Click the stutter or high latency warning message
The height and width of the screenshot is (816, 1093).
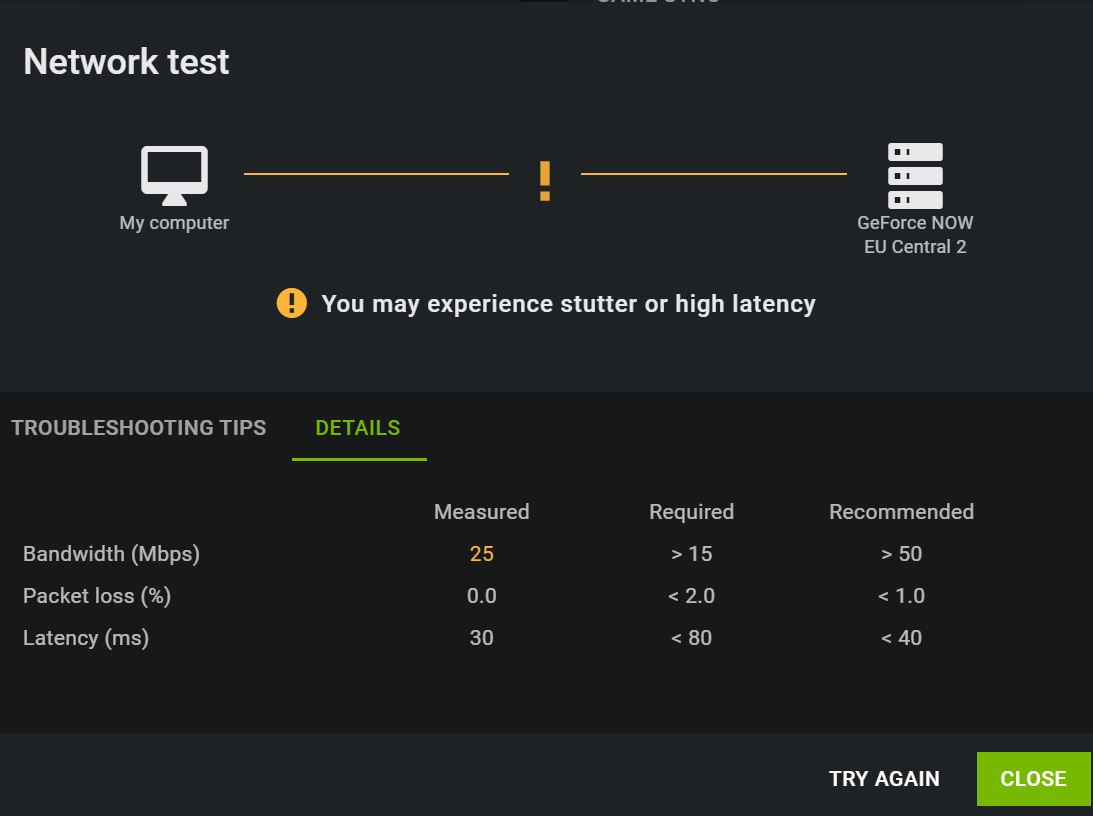click(568, 304)
